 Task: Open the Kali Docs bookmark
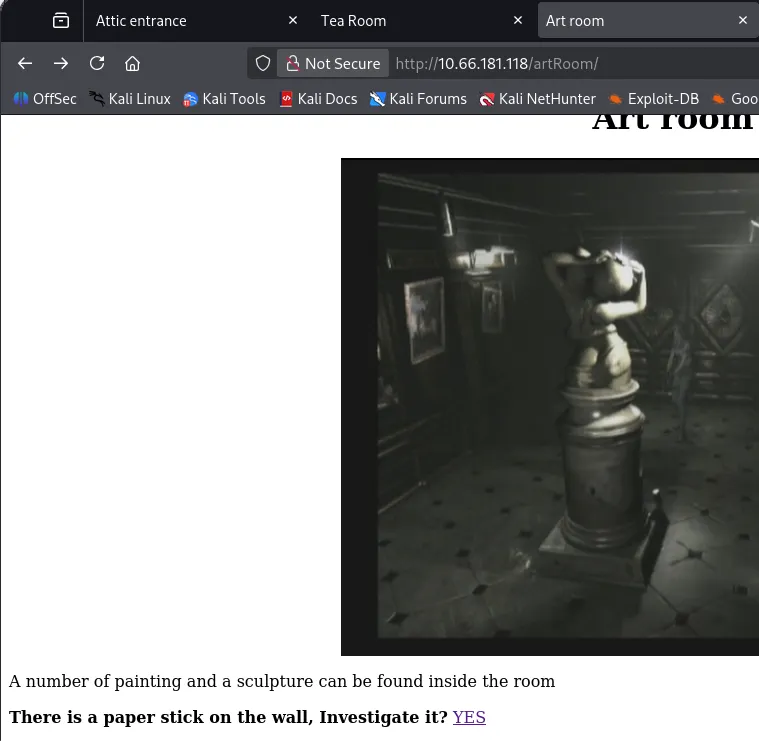tap(318, 99)
